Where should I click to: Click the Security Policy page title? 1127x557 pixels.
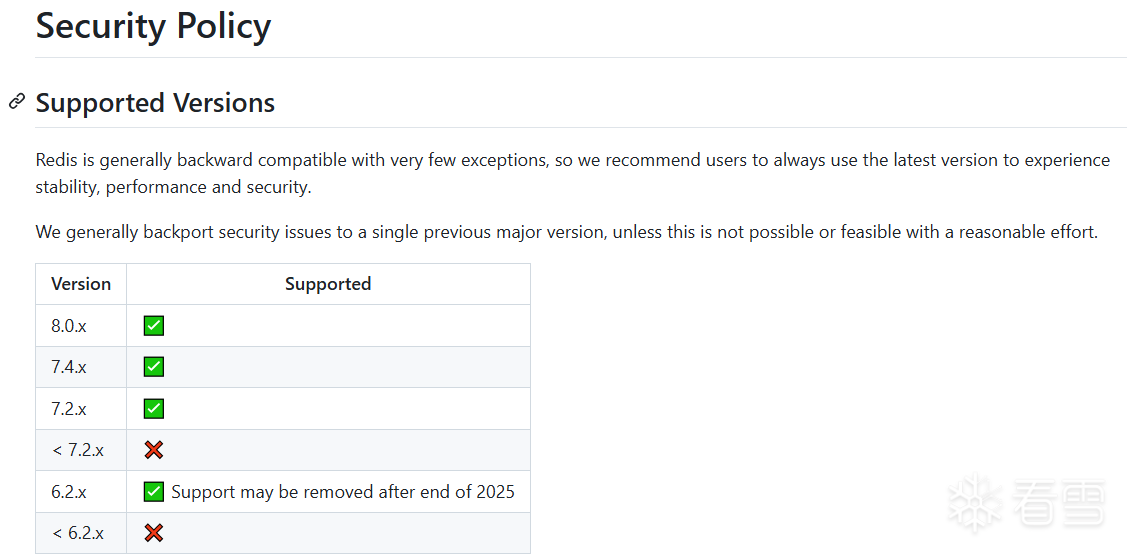(153, 26)
